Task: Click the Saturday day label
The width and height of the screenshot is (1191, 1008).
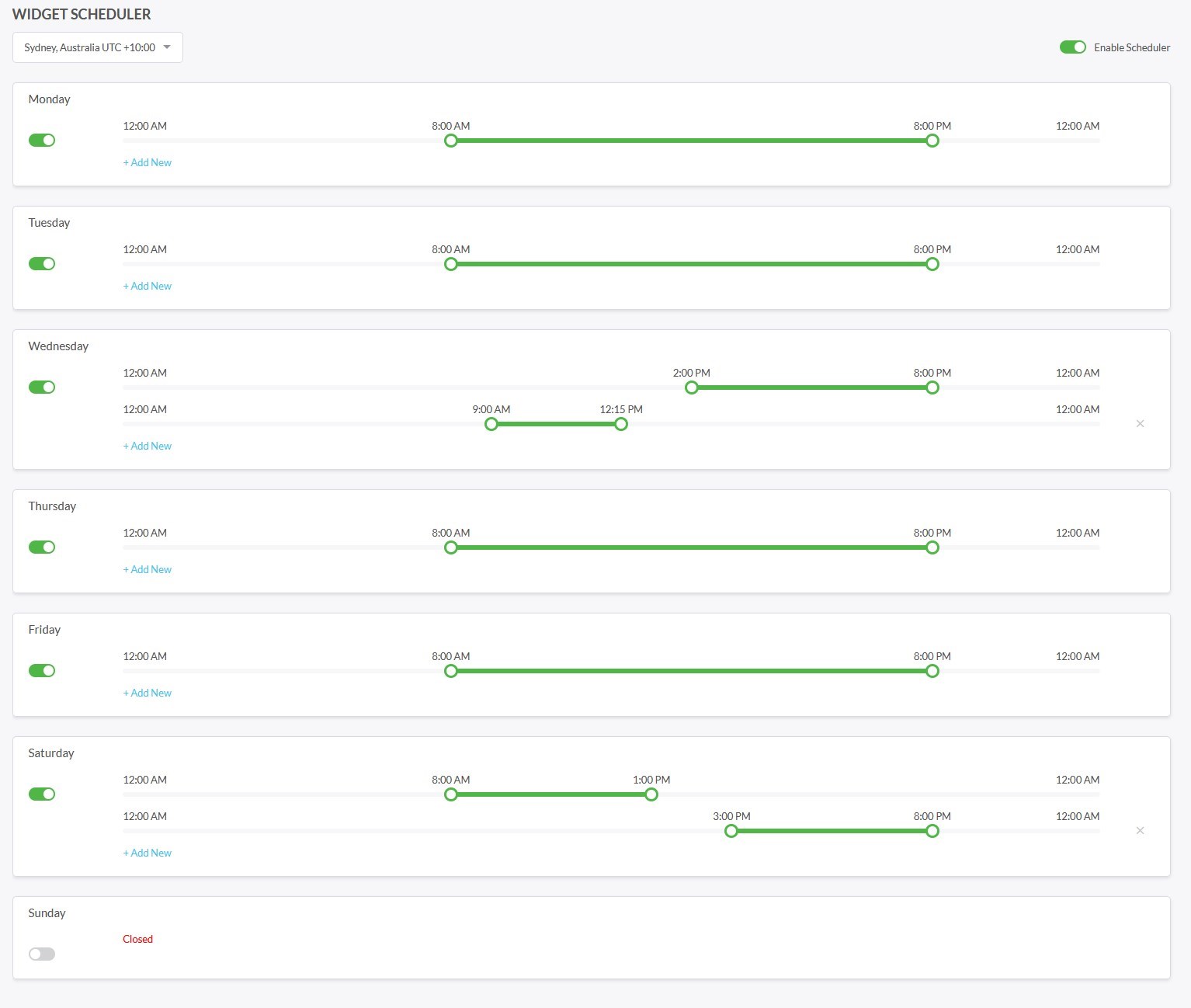Action: pyautogui.click(x=51, y=753)
